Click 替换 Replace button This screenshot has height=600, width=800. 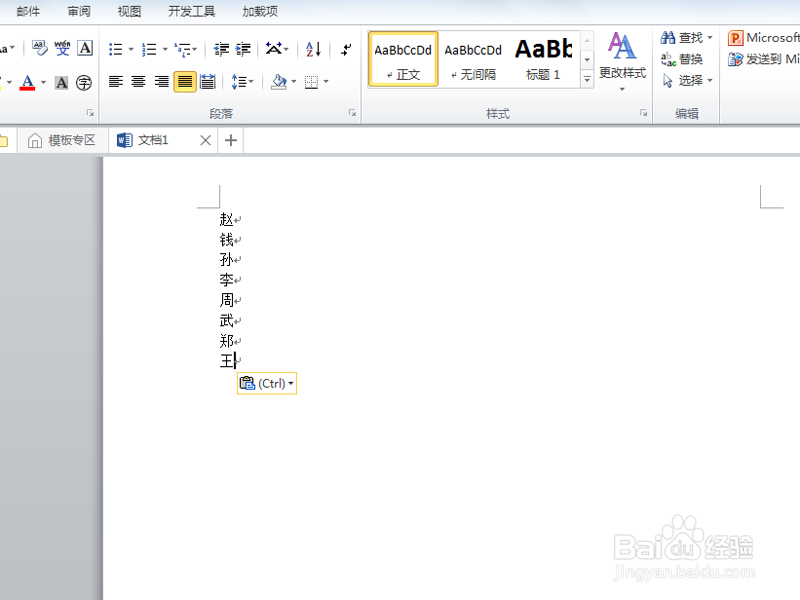[682, 59]
